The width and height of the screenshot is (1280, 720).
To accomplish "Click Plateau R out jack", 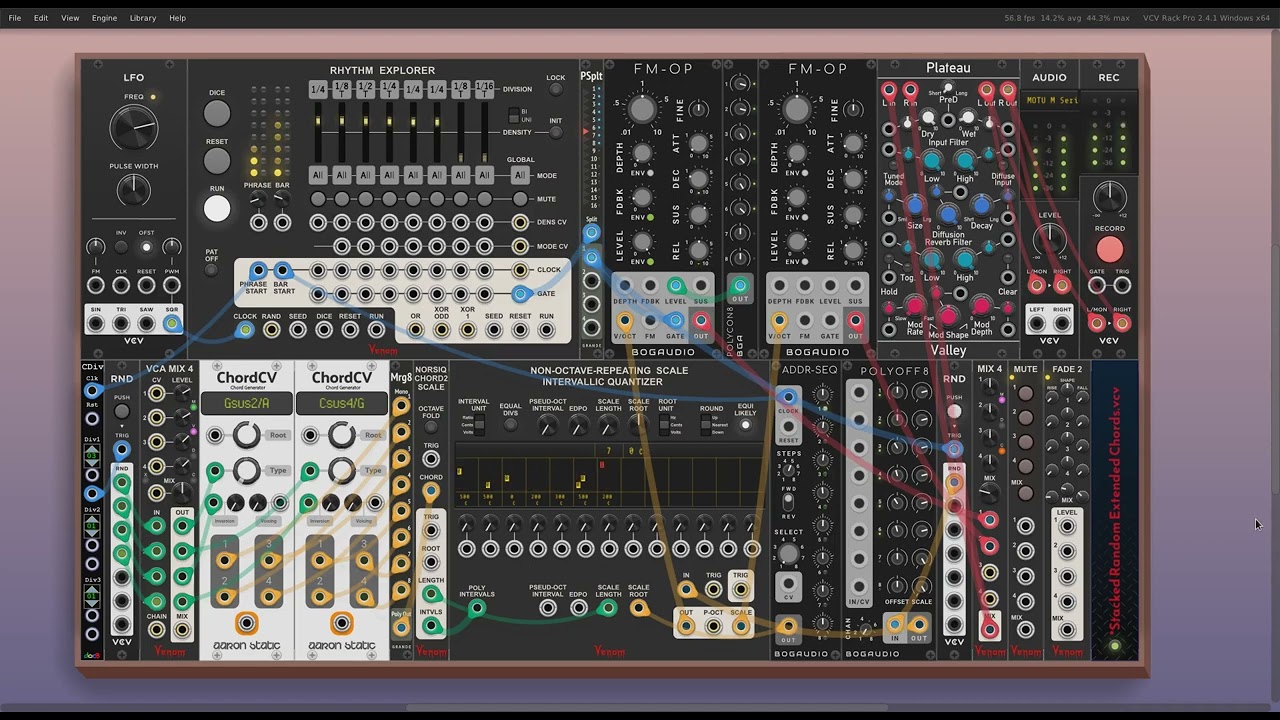I will 1008,90.
